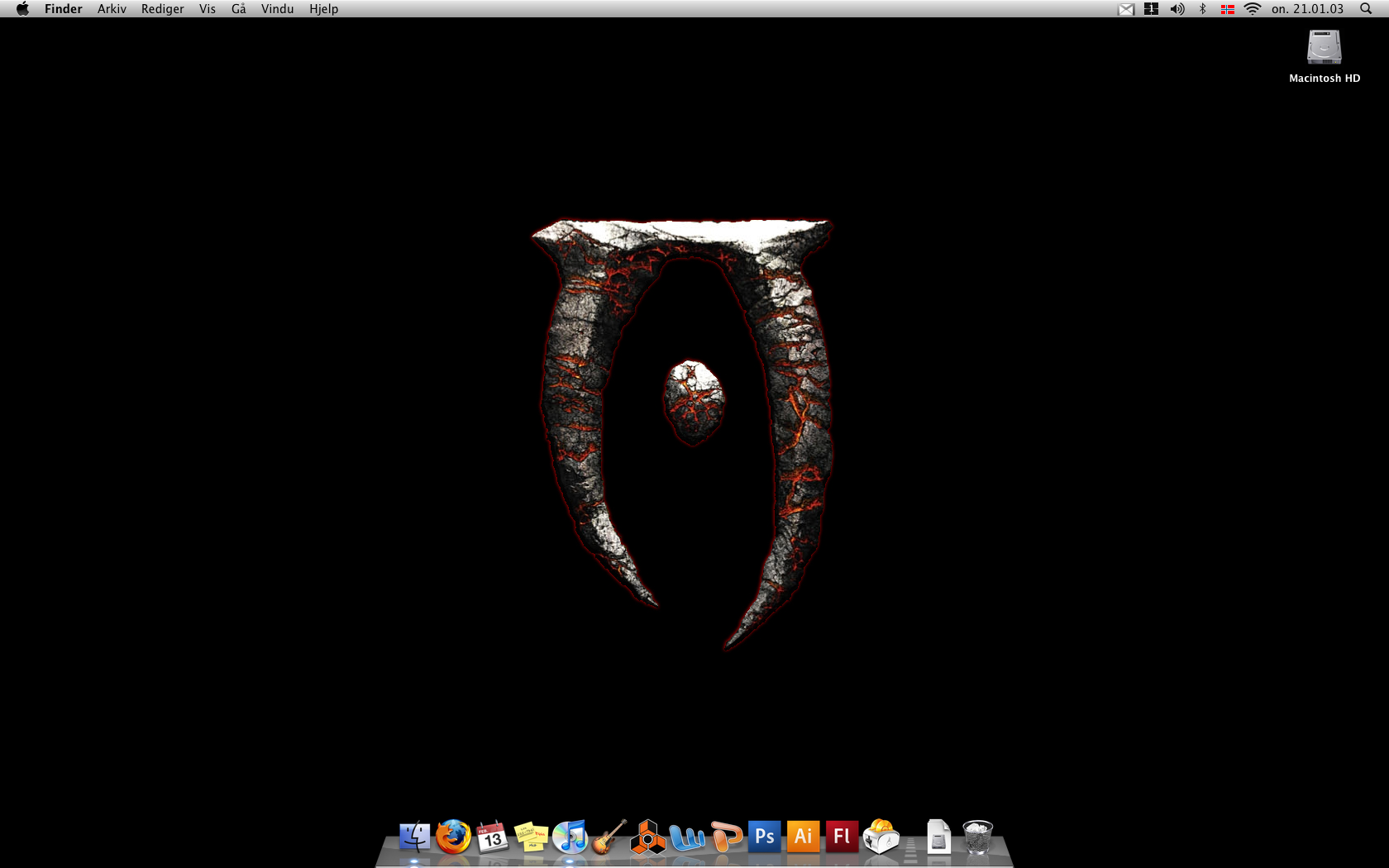Image resolution: width=1389 pixels, height=868 pixels.
Task: Open Finder from the Dock
Action: pos(414,837)
